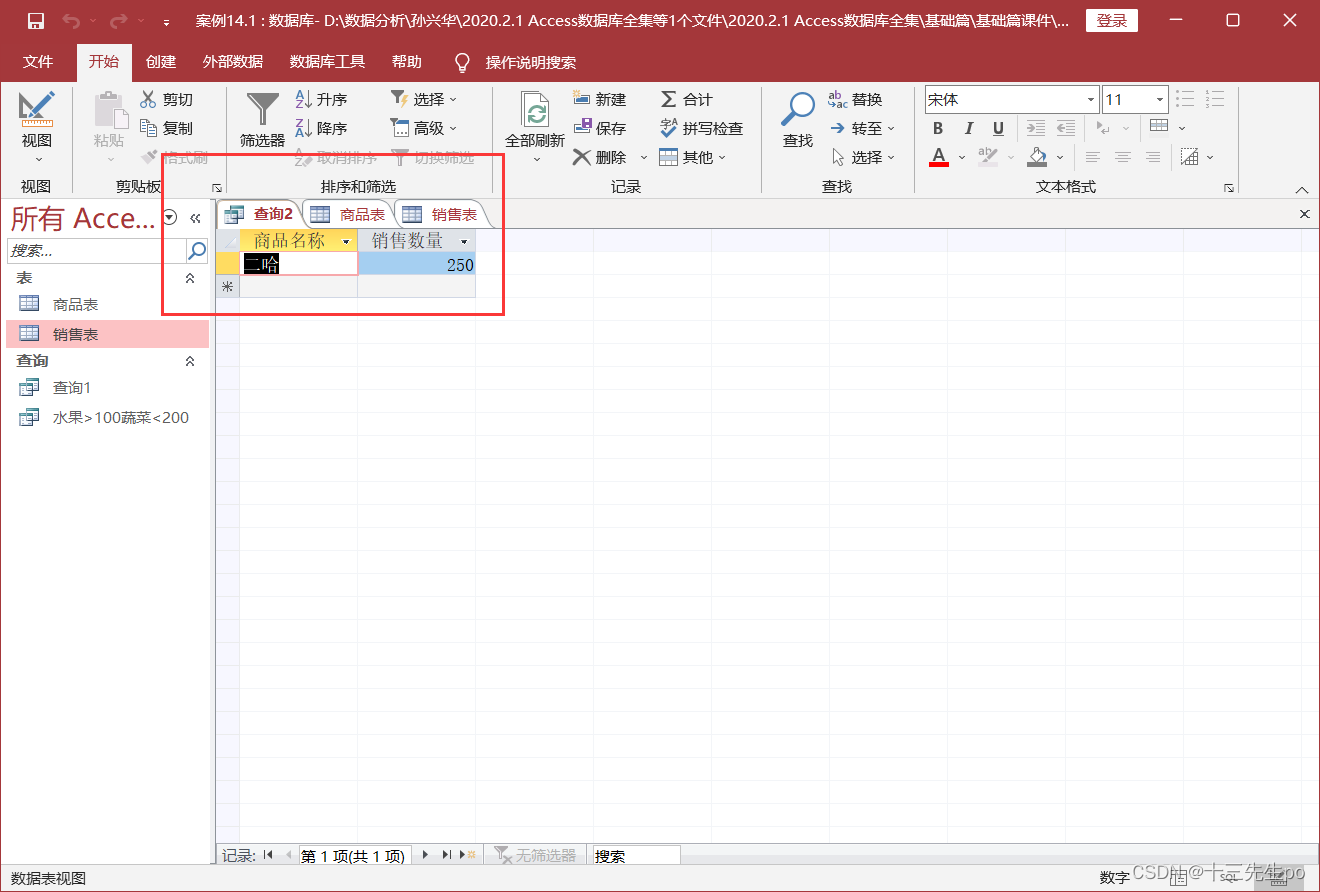Viewport: 1320px width, 892px height.
Task: Open the 筛选器 funnel filter
Action: tap(263, 120)
